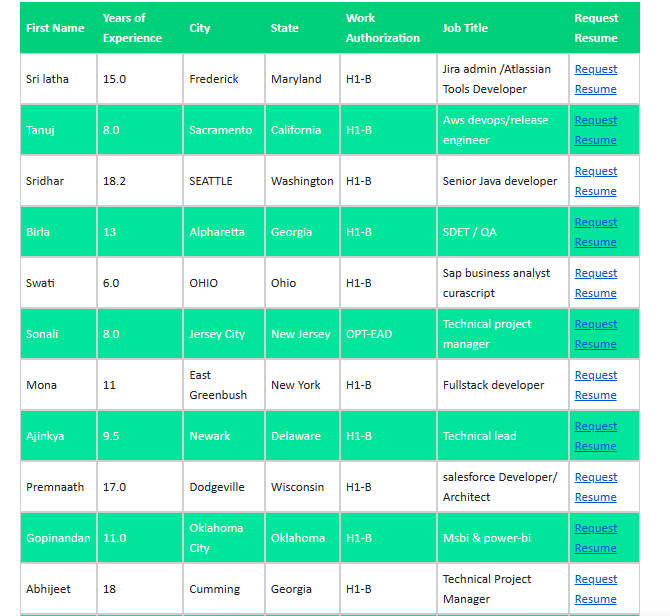Open Request Resume link for Premnaath

point(596,487)
